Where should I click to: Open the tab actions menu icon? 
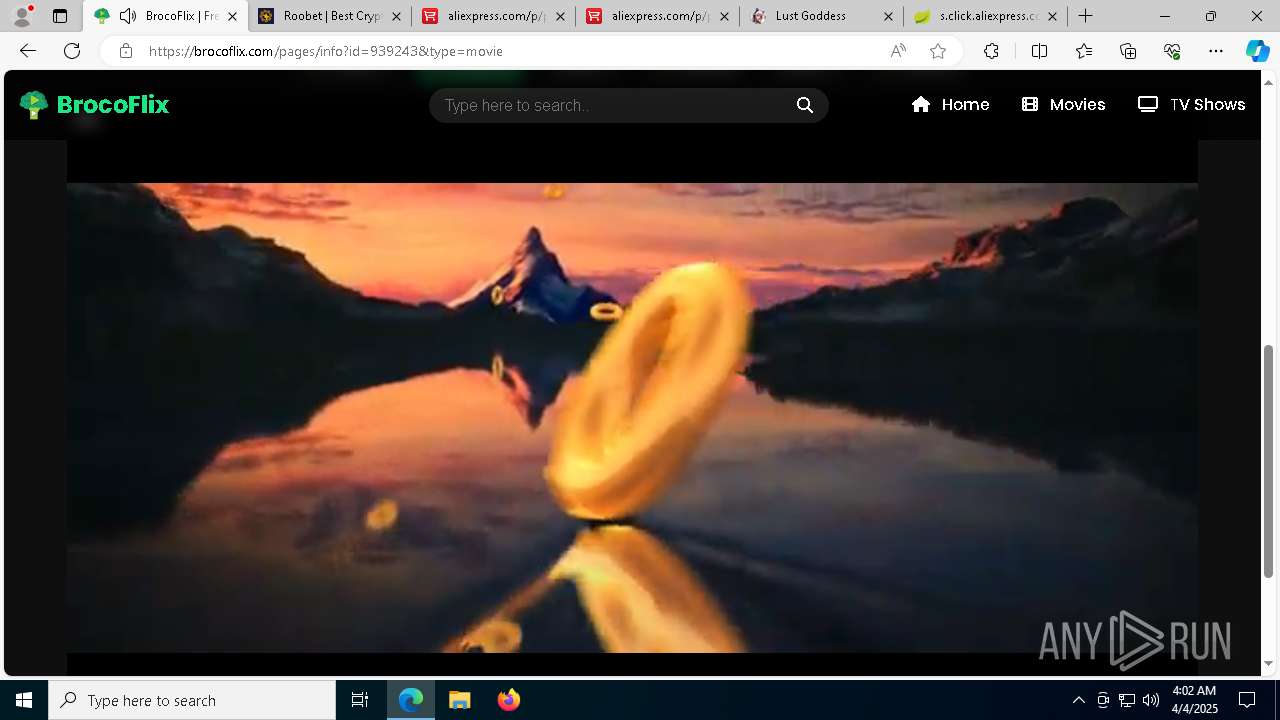coord(60,16)
